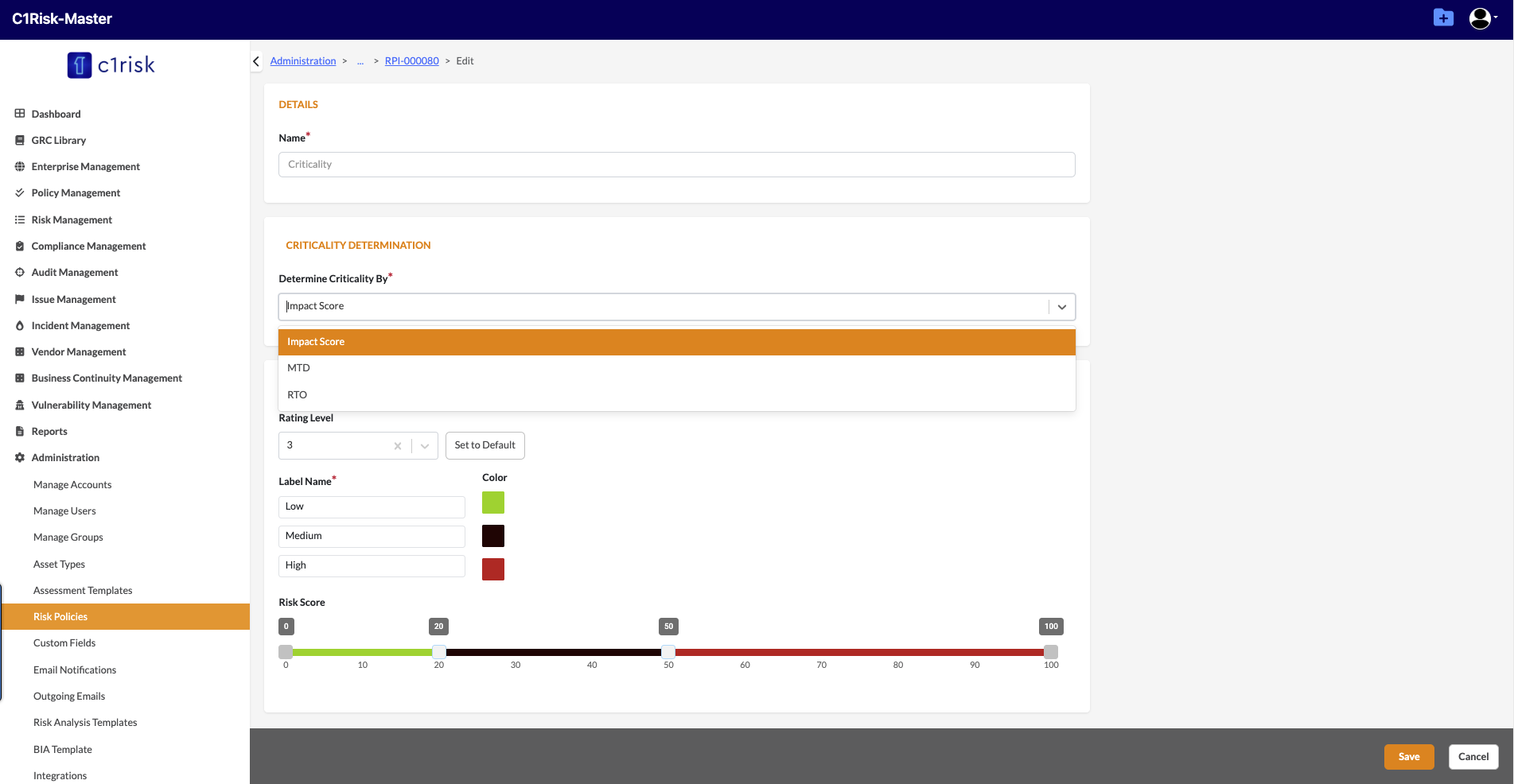Click Set to Default button
Viewport: 1514px width, 784px height.
tap(485, 445)
